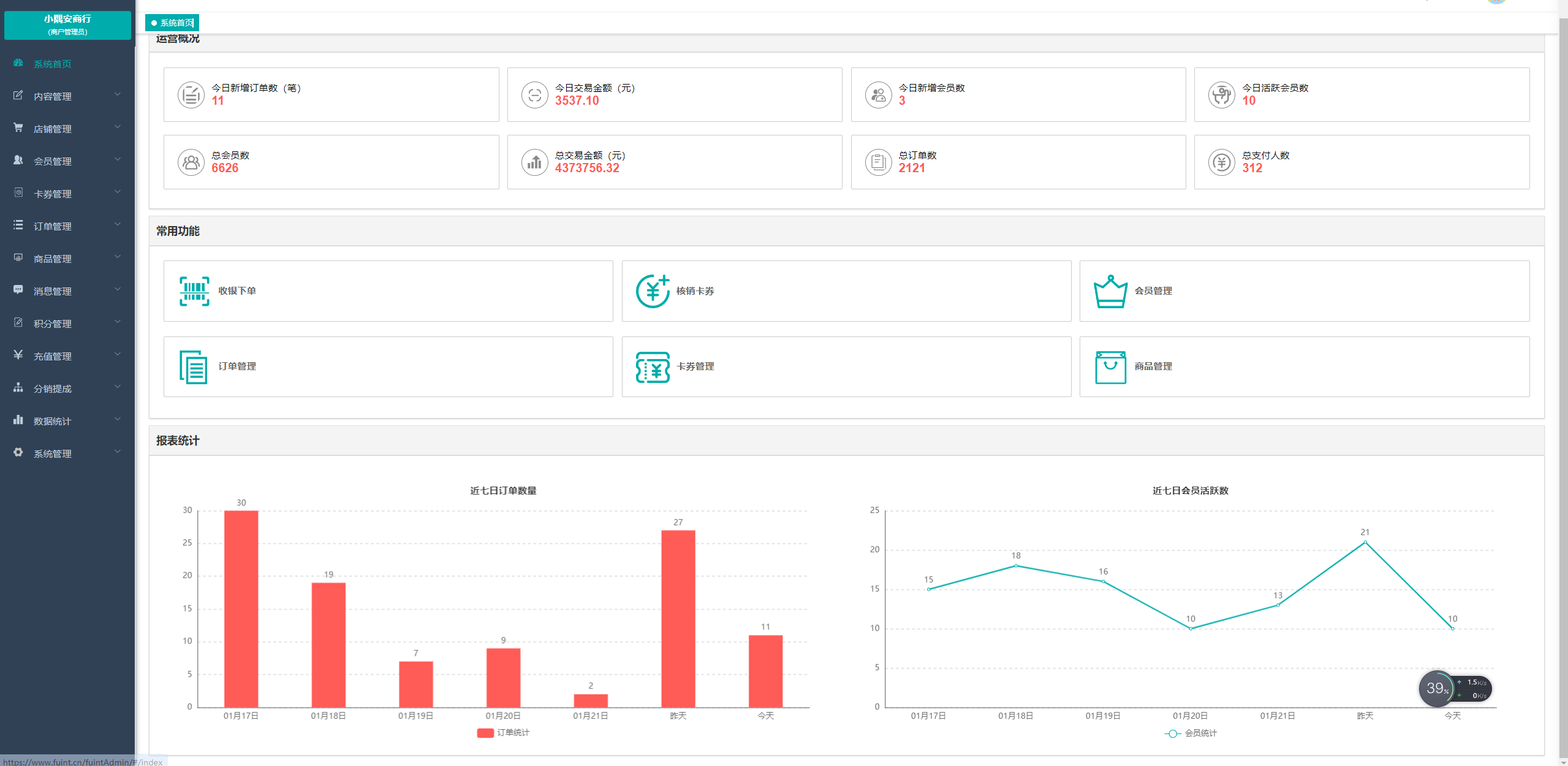Open the 数据统计 sidebar menu
This screenshot has height=766, width=1568.
[67, 421]
